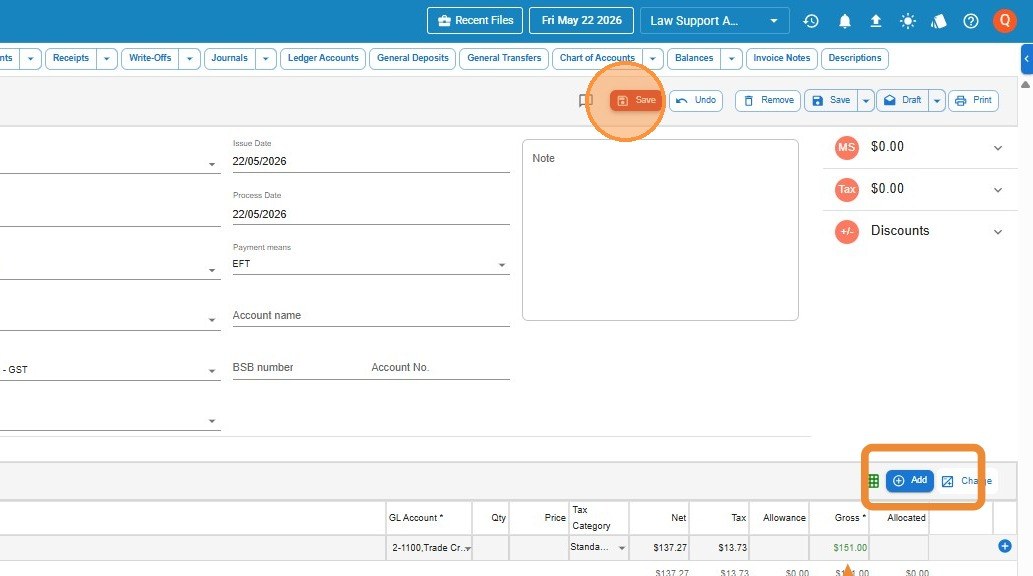Open the Journals dropdown arrow
Screen dimensions: 1033x576
tap(265, 58)
